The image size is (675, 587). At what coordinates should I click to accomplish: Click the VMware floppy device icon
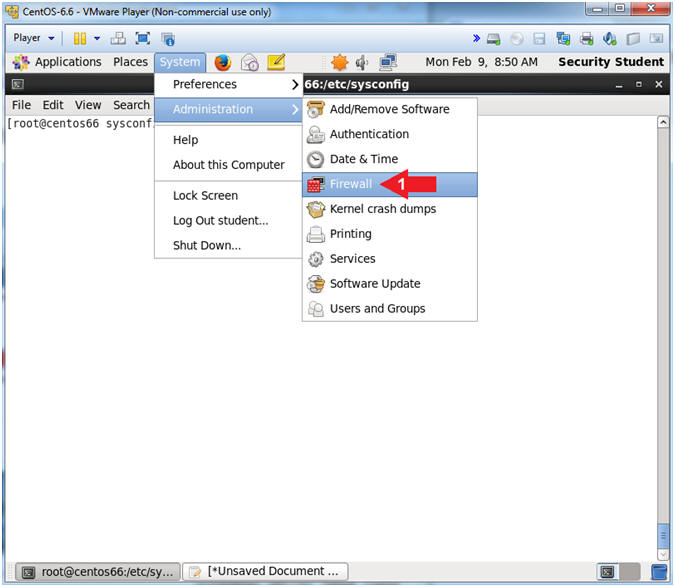[539, 39]
